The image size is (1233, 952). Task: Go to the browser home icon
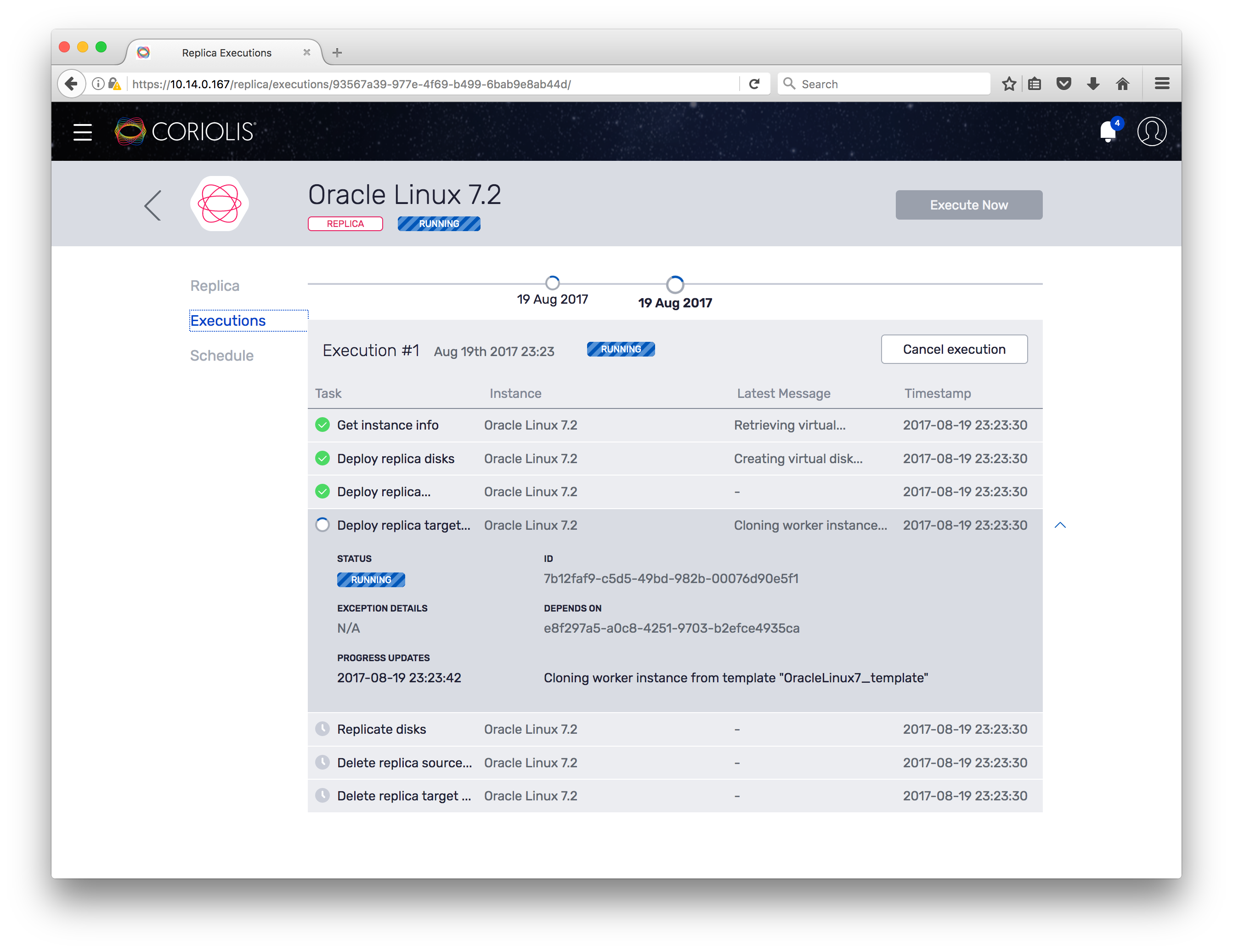coord(1122,84)
